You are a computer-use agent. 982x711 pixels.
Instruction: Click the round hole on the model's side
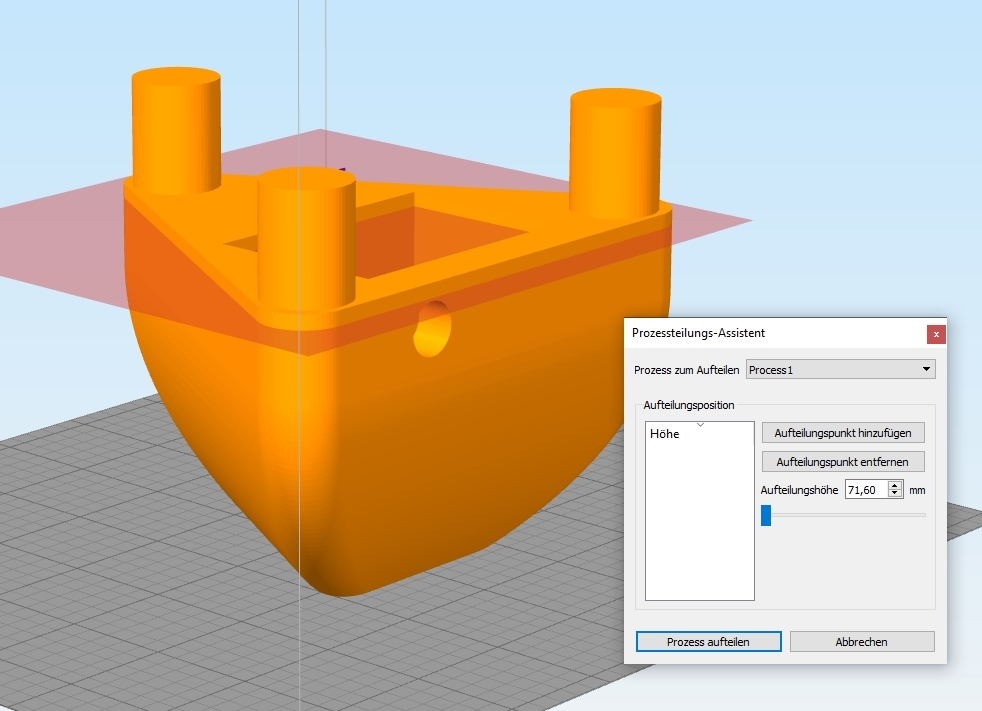click(x=433, y=328)
